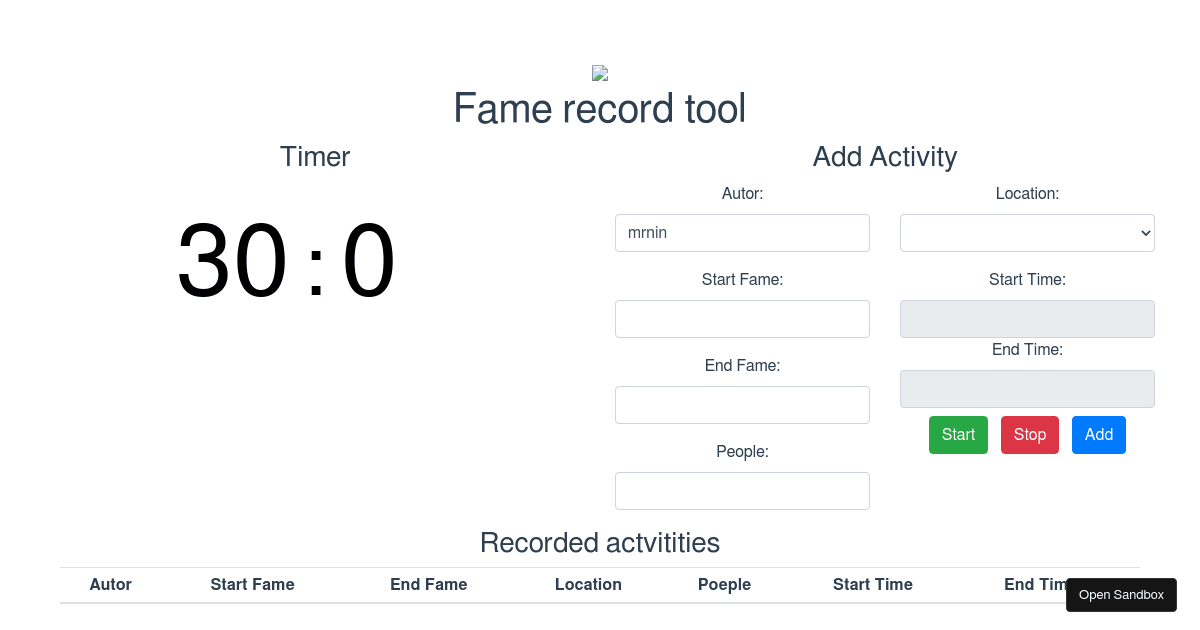Viewport: 1200px width, 630px height.
Task: Open the Location dropdown
Action: pyautogui.click(x=1027, y=232)
